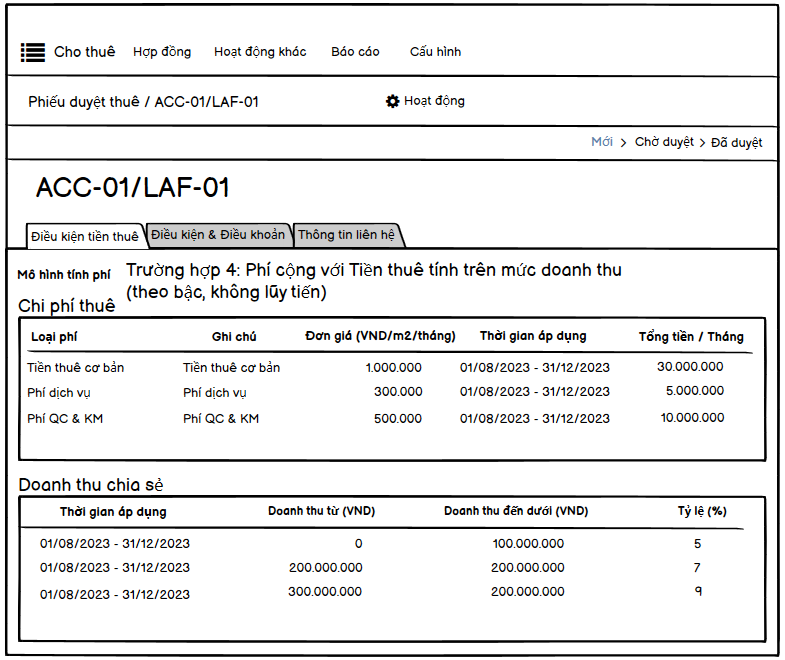
Task: Click the date range in the 5% row
Action: tap(115, 544)
